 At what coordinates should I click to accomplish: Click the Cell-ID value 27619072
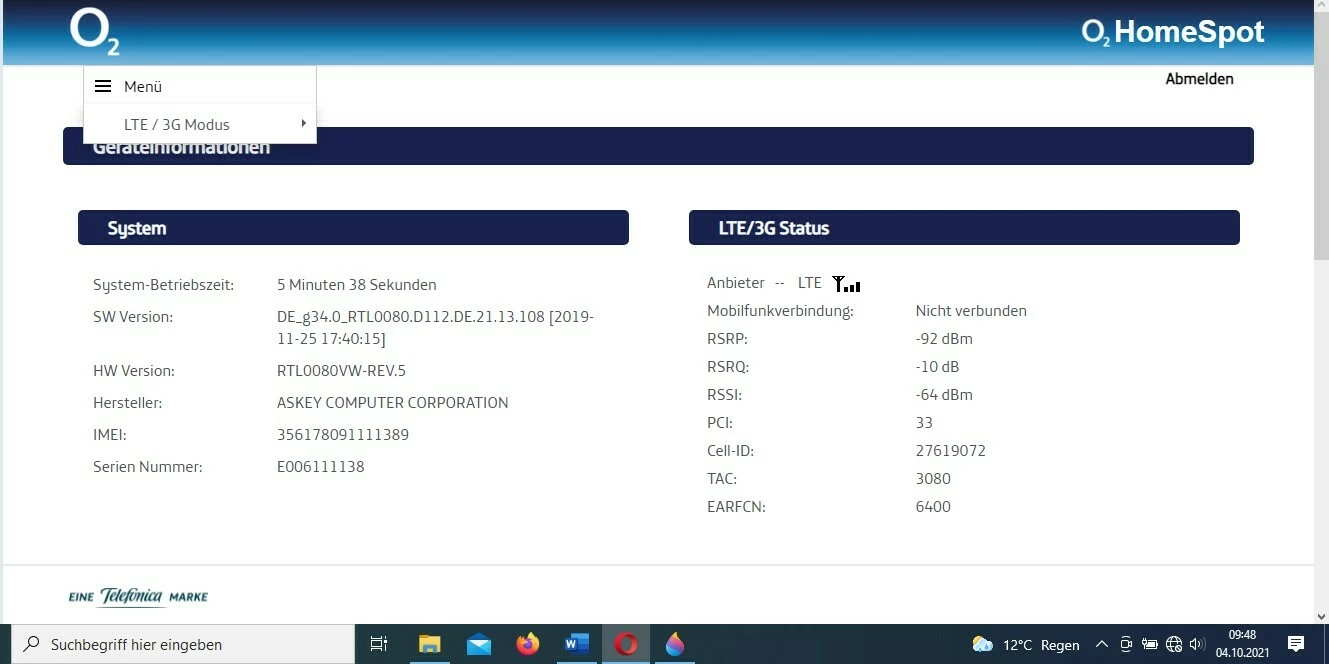(951, 451)
